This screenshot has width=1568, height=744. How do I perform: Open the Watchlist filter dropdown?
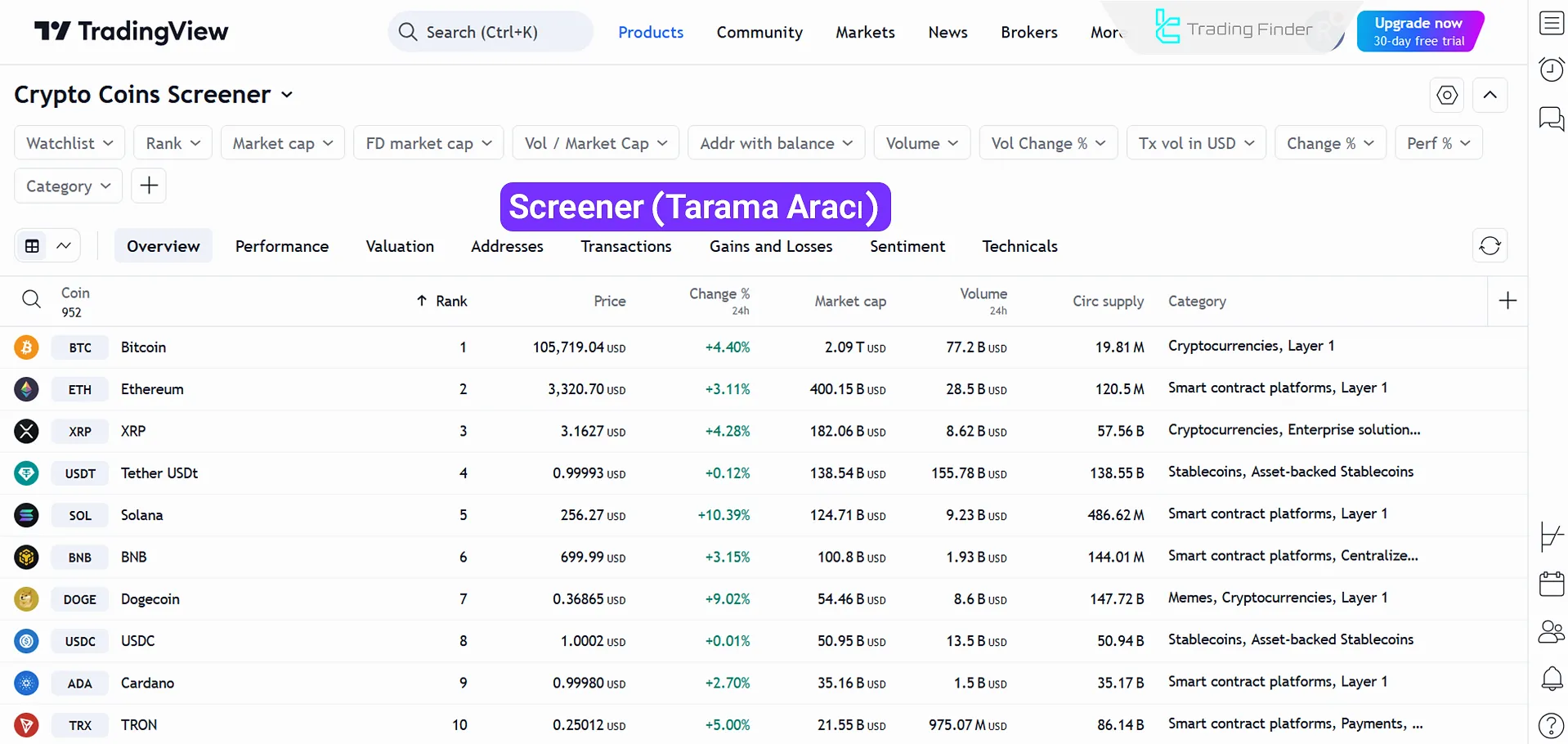[69, 142]
